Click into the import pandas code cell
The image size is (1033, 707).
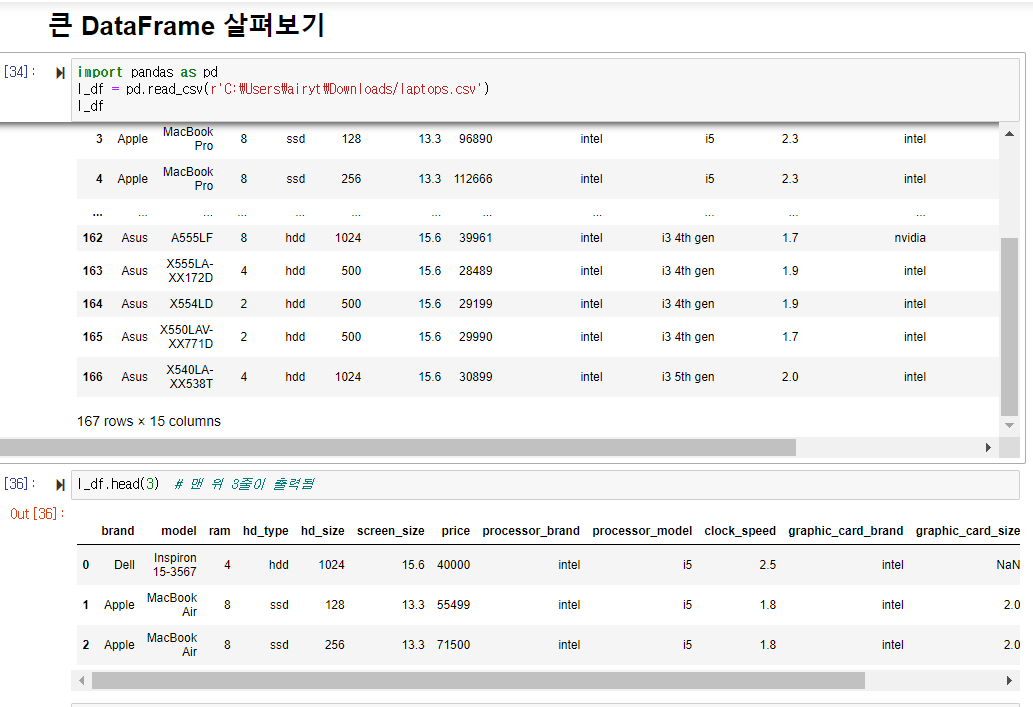click(x=545, y=89)
